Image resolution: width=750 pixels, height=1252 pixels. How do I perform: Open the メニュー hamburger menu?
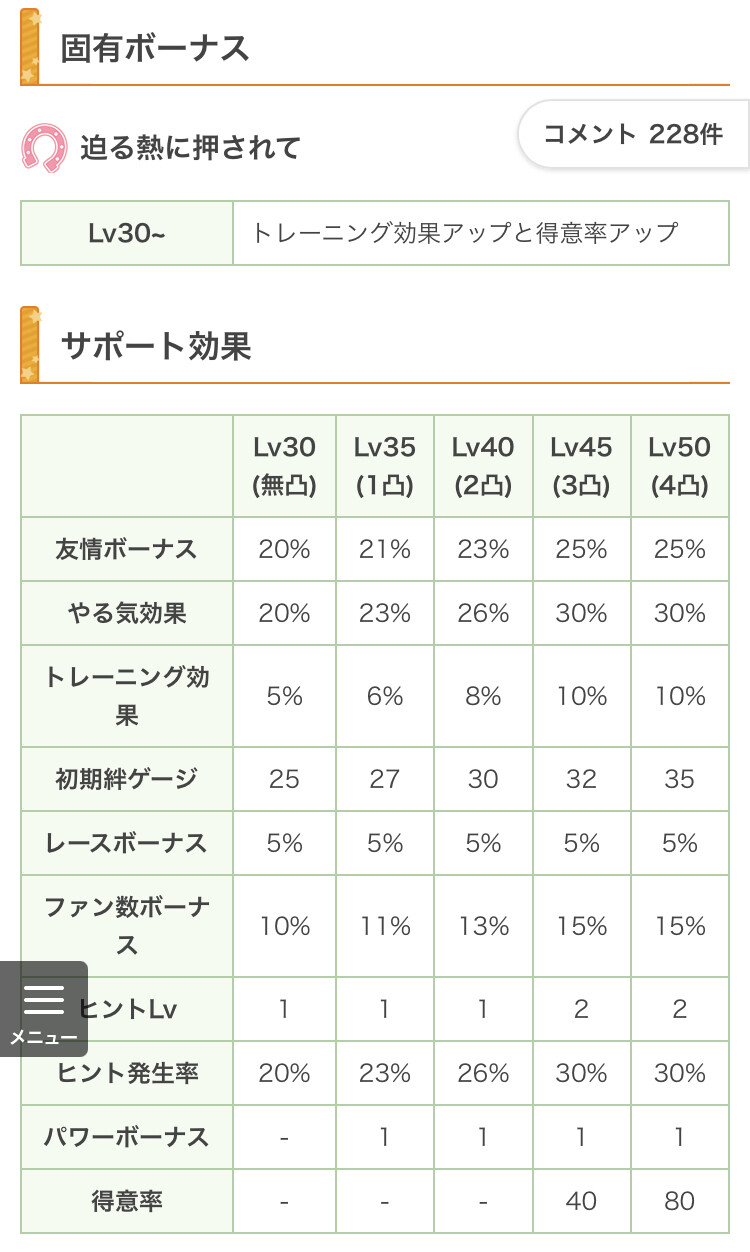pos(43,1009)
